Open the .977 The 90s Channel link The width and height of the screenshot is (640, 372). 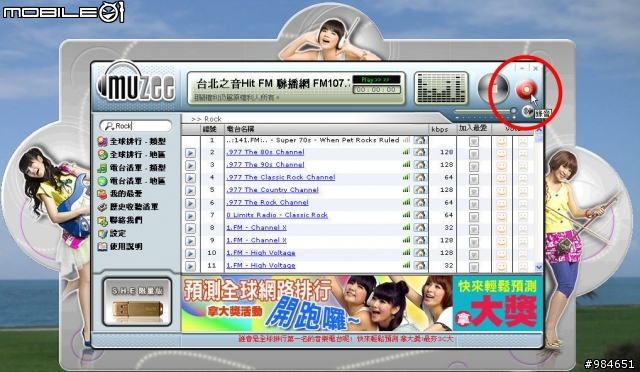click(x=265, y=165)
